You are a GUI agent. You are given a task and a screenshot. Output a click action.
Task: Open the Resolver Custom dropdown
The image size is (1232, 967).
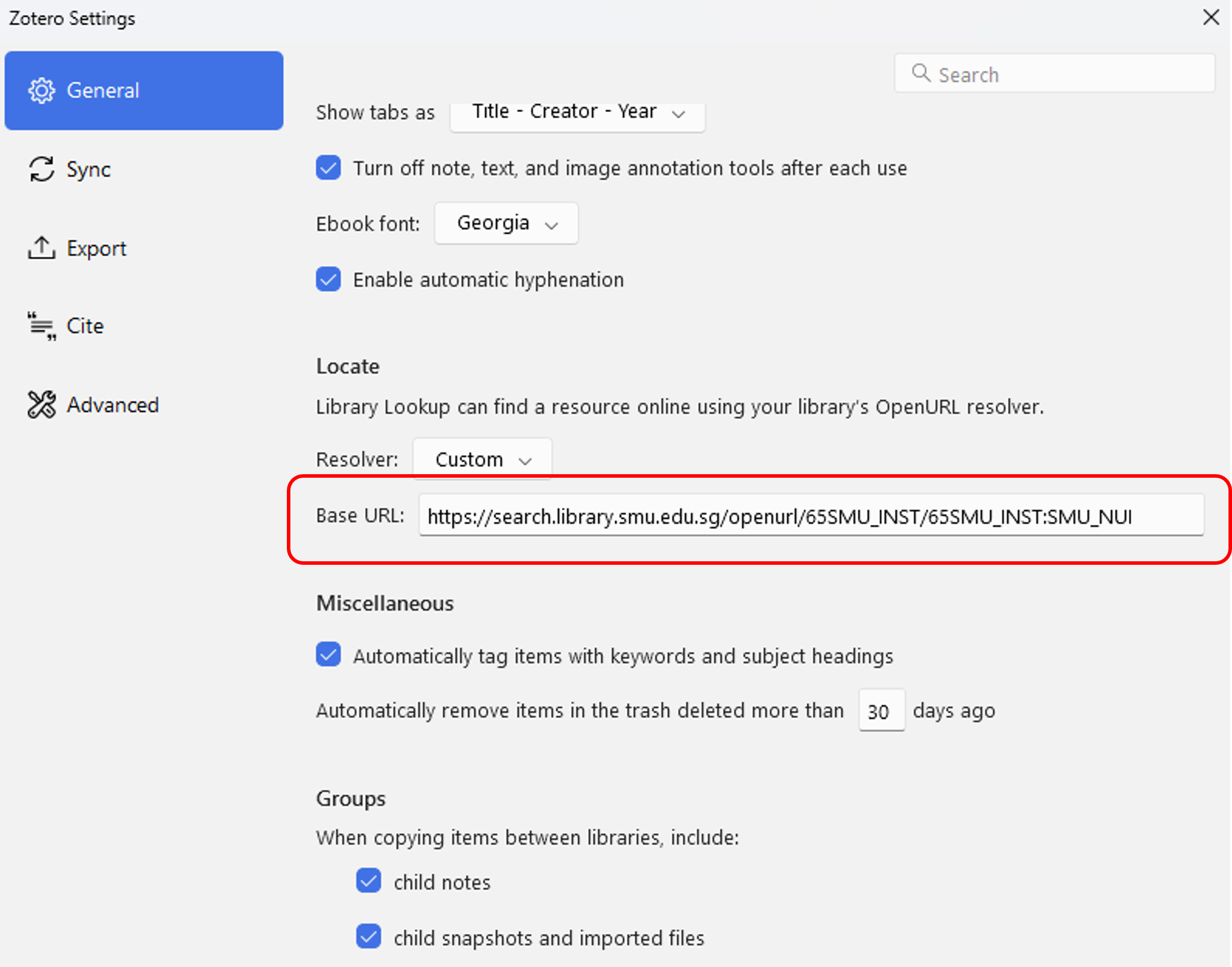pos(482,459)
